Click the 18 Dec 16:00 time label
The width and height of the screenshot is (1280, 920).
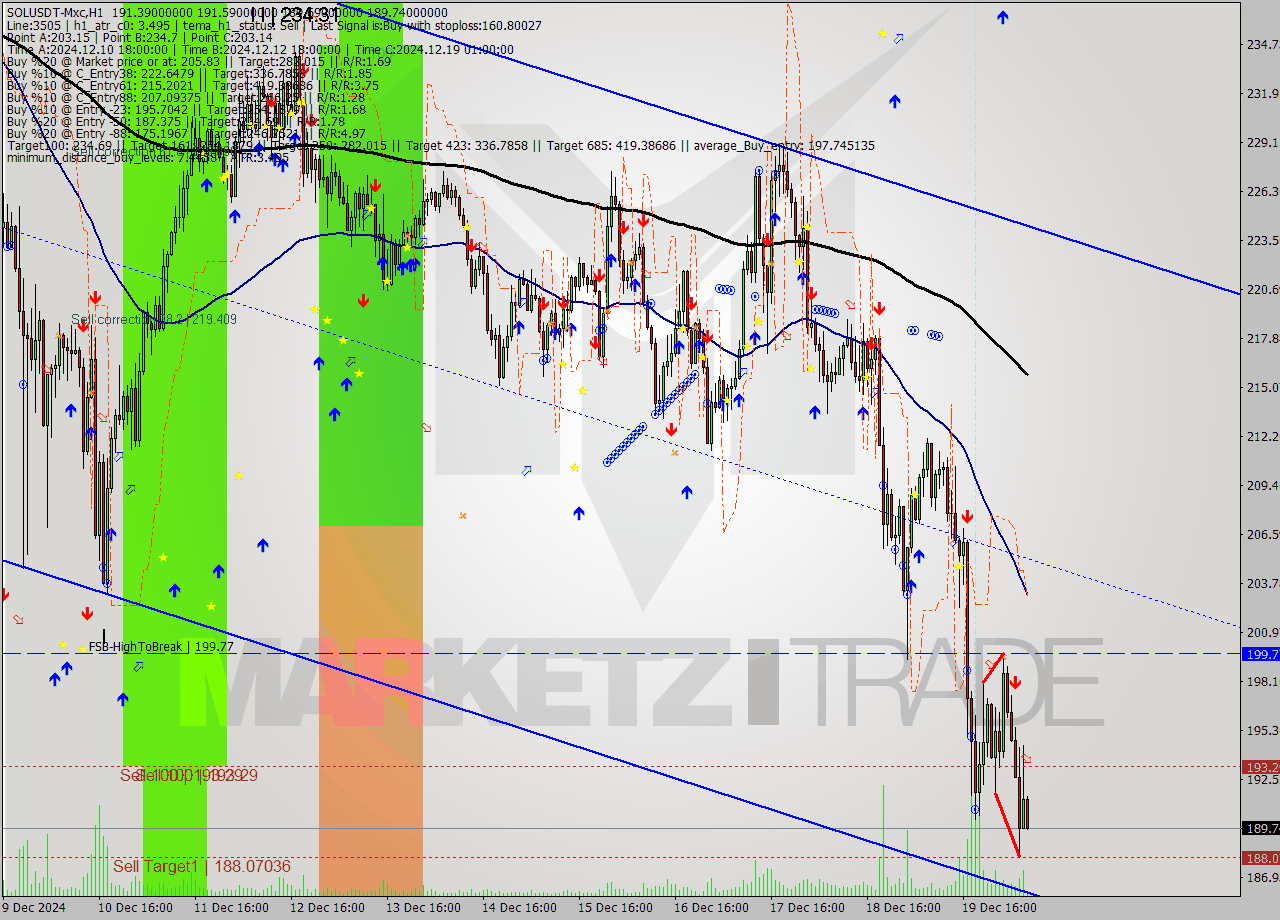pos(903,908)
